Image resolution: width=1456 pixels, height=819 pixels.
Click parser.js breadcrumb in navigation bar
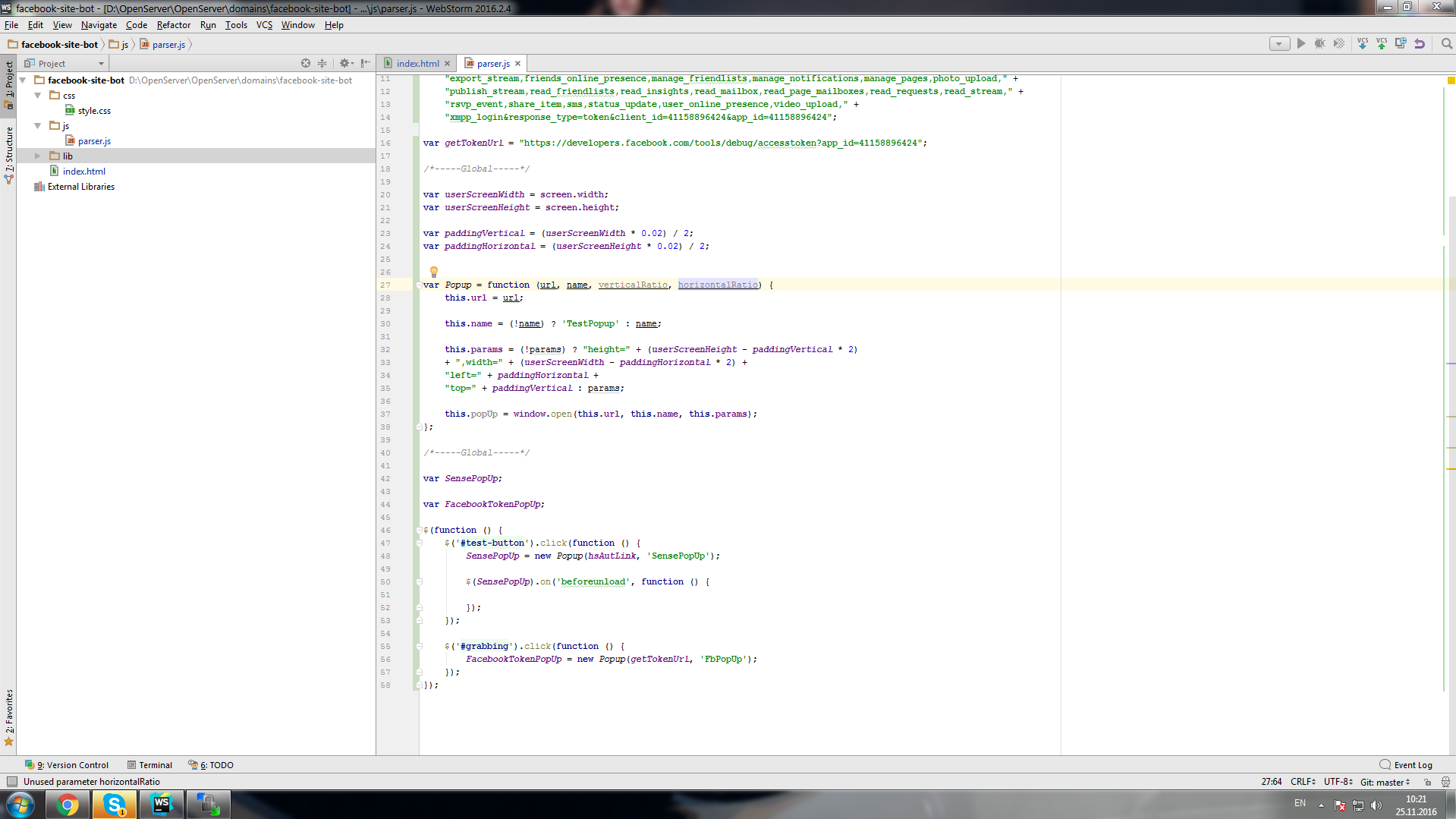tap(163, 45)
